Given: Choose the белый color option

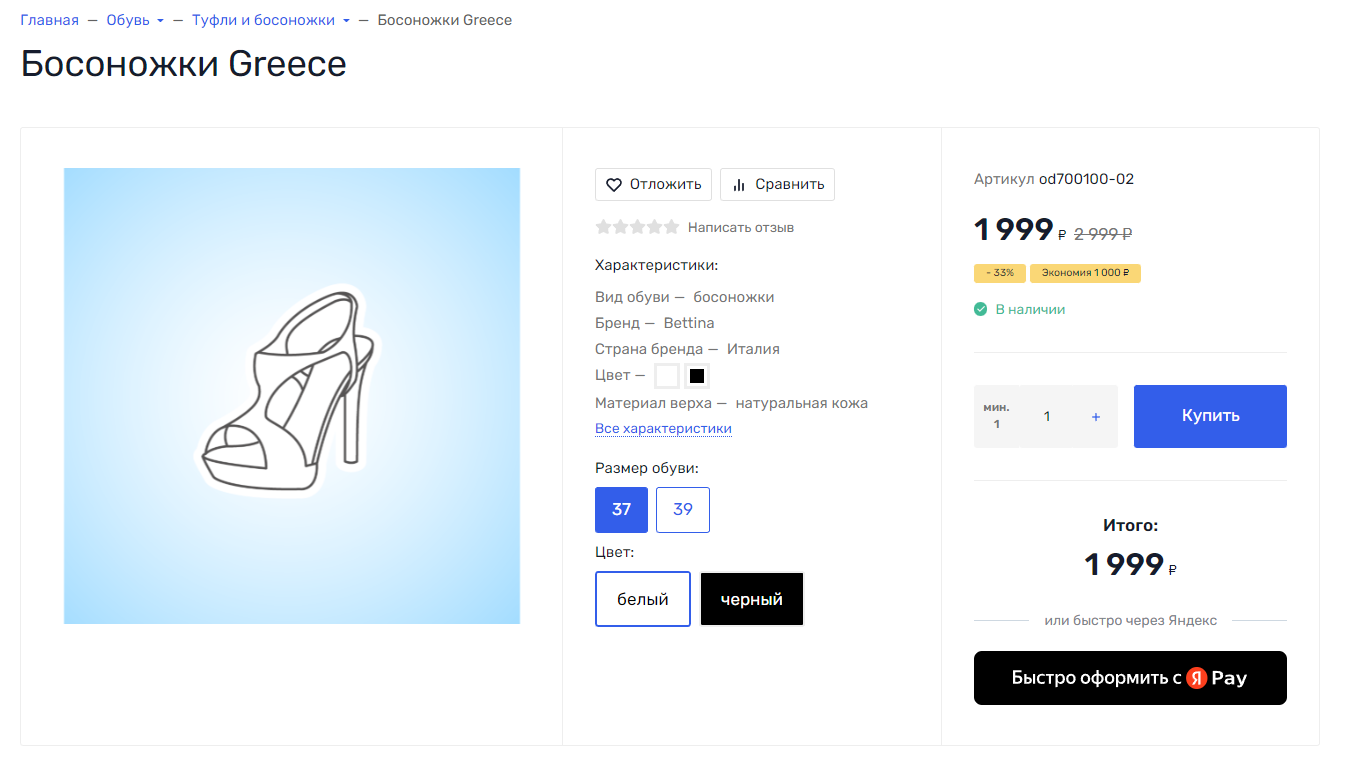Looking at the screenshot, I should 643,599.
